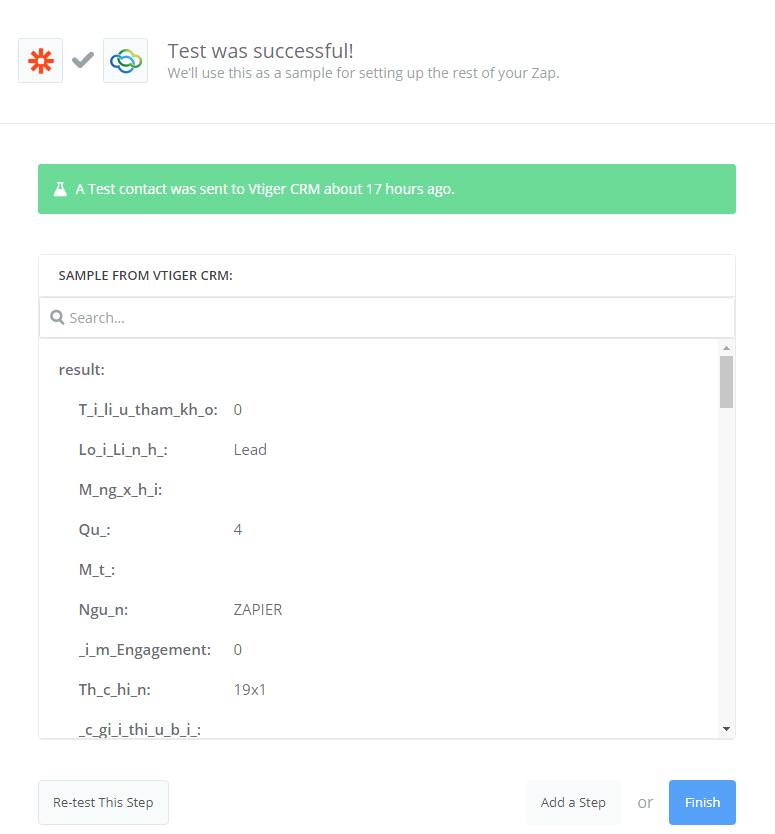Click the magnifying glass search icon
This screenshot has width=775, height=834.
click(x=57, y=318)
